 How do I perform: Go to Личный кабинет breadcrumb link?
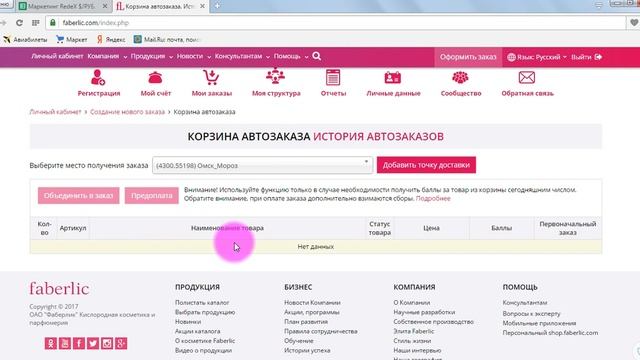pyautogui.click(x=55, y=112)
